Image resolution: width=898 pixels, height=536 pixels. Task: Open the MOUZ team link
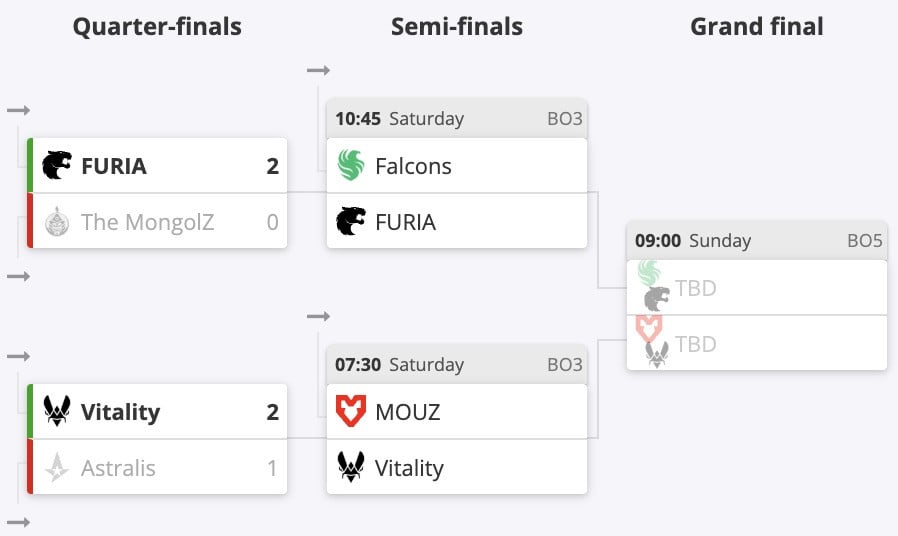[x=407, y=411]
